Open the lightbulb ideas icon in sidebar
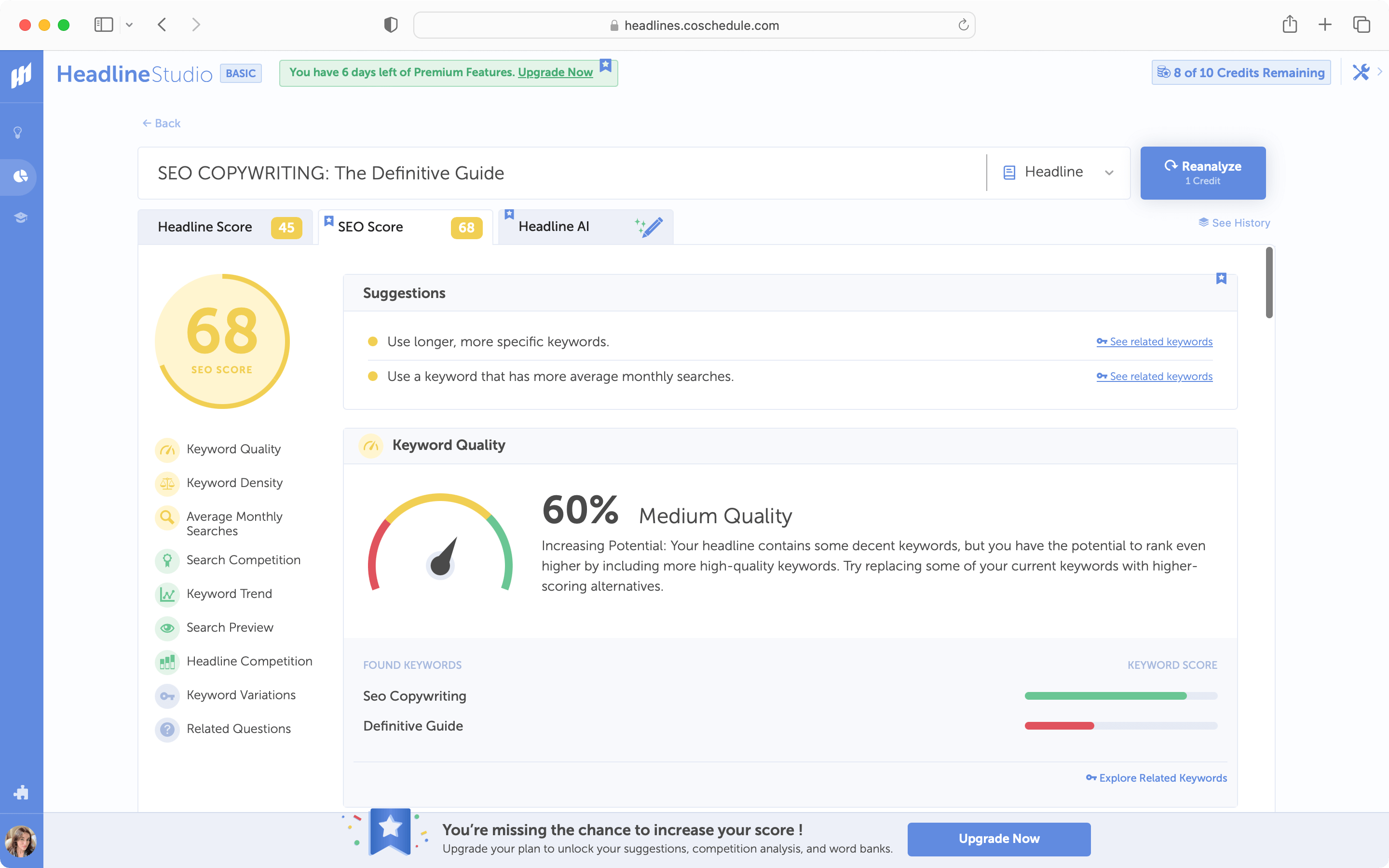Screen dimensions: 1389x868 (x=18, y=133)
